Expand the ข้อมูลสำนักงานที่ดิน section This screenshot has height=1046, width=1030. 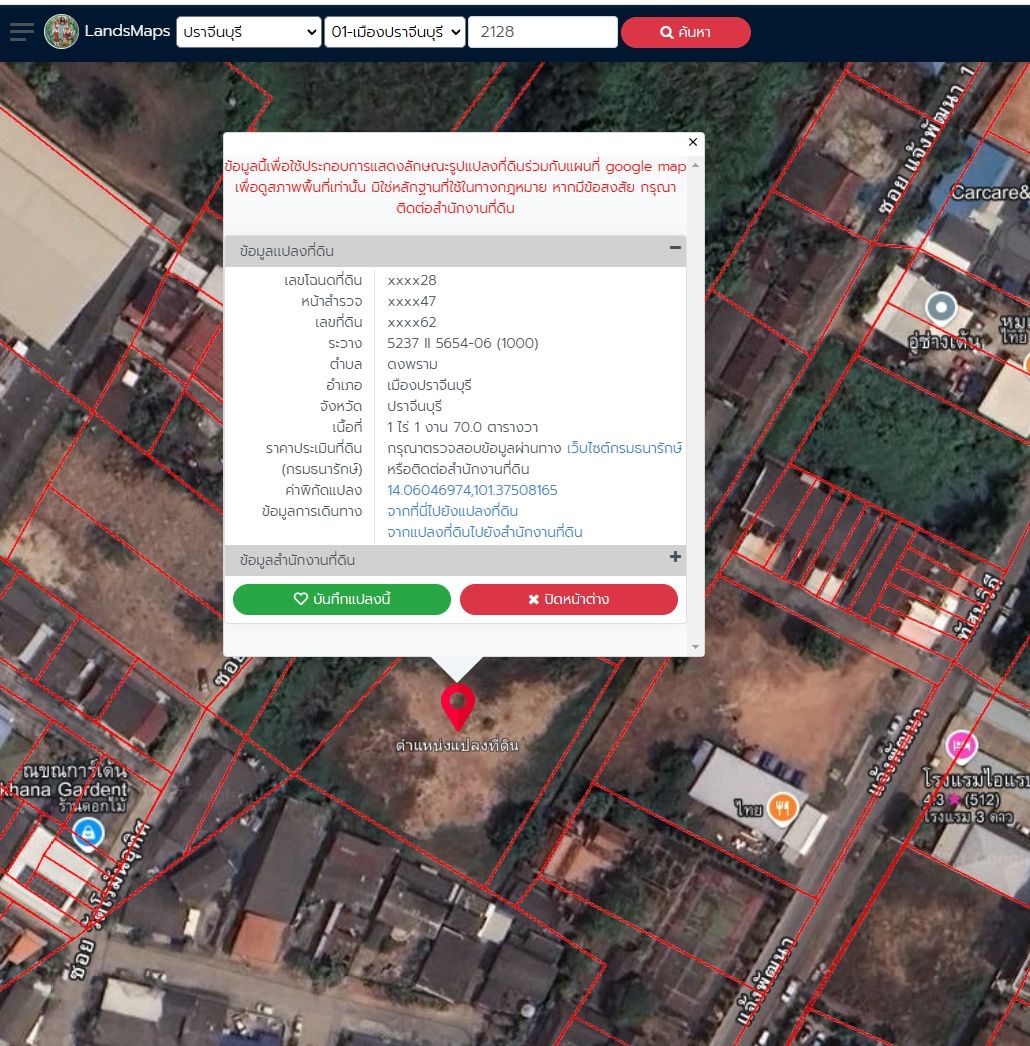tap(675, 556)
